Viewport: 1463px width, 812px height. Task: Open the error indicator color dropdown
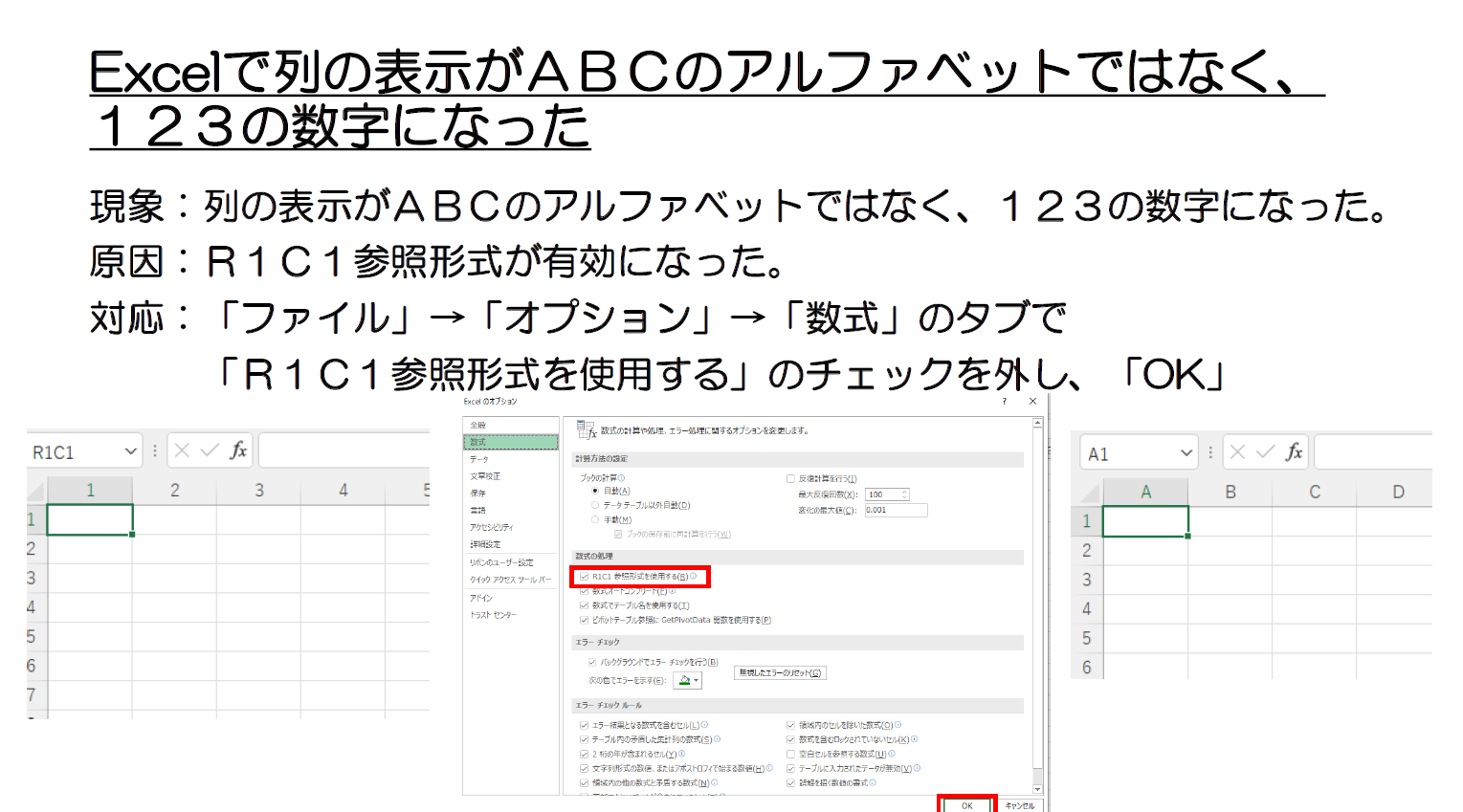688,681
